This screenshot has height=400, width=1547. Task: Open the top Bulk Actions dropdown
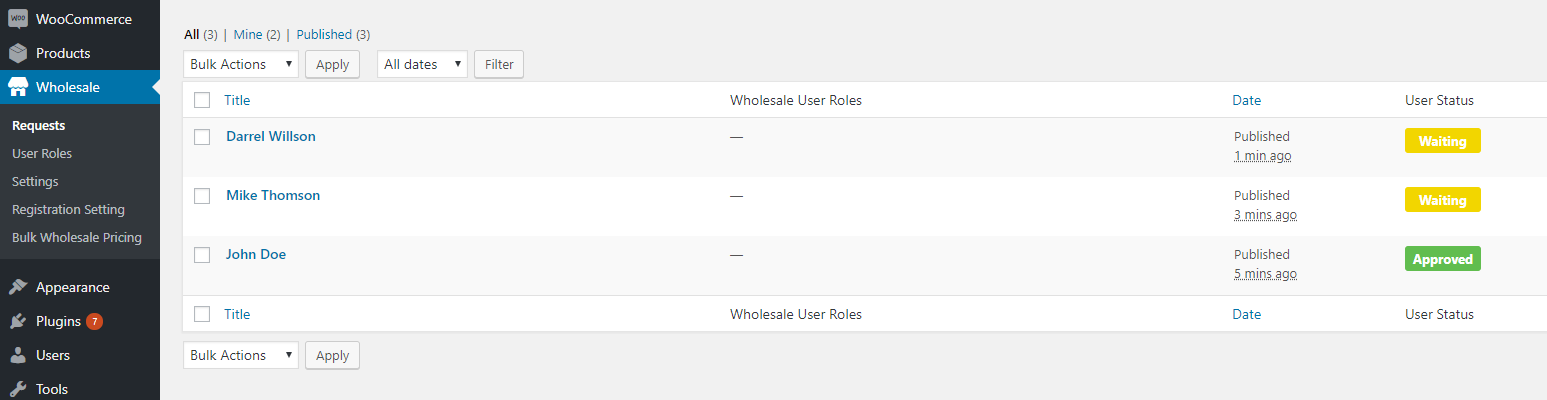[241, 64]
